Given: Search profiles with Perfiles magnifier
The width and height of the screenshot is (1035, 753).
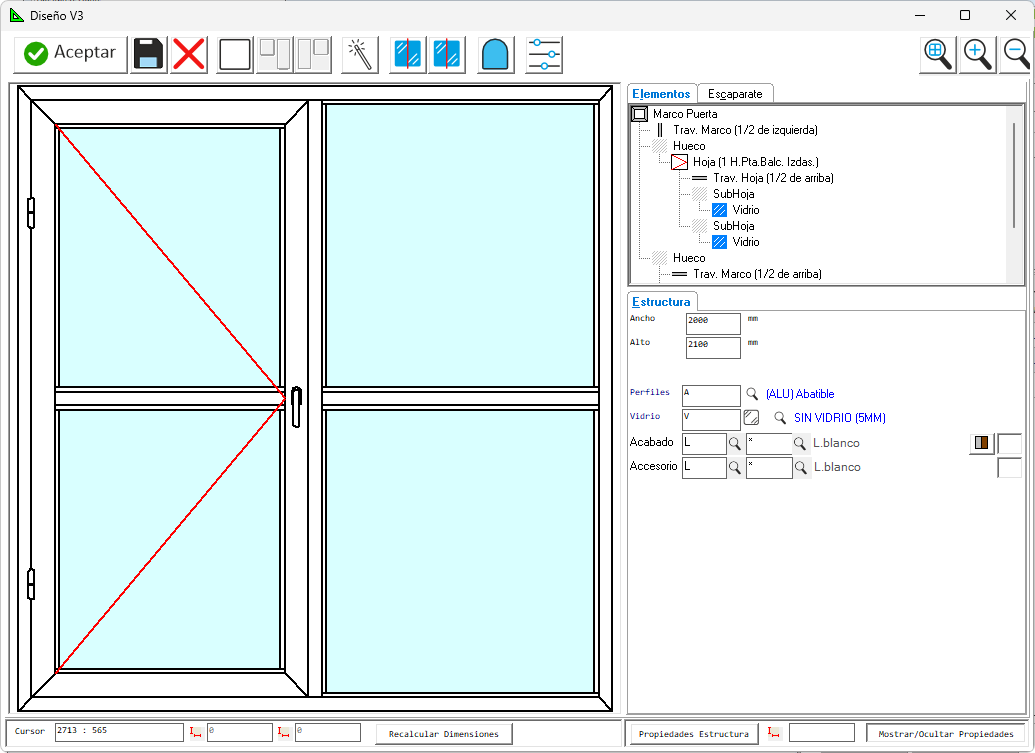Looking at the screenshot, I should click(x=752, y=394).
